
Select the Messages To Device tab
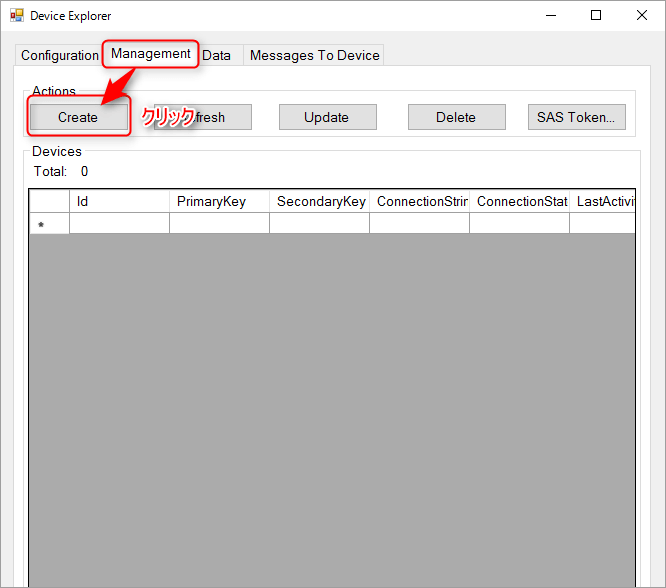(314, 56)
